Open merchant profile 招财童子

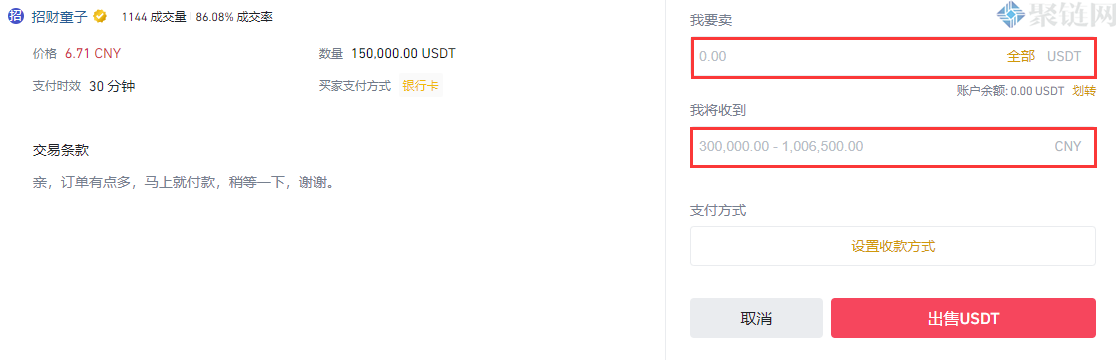click(x=61, y=16)
